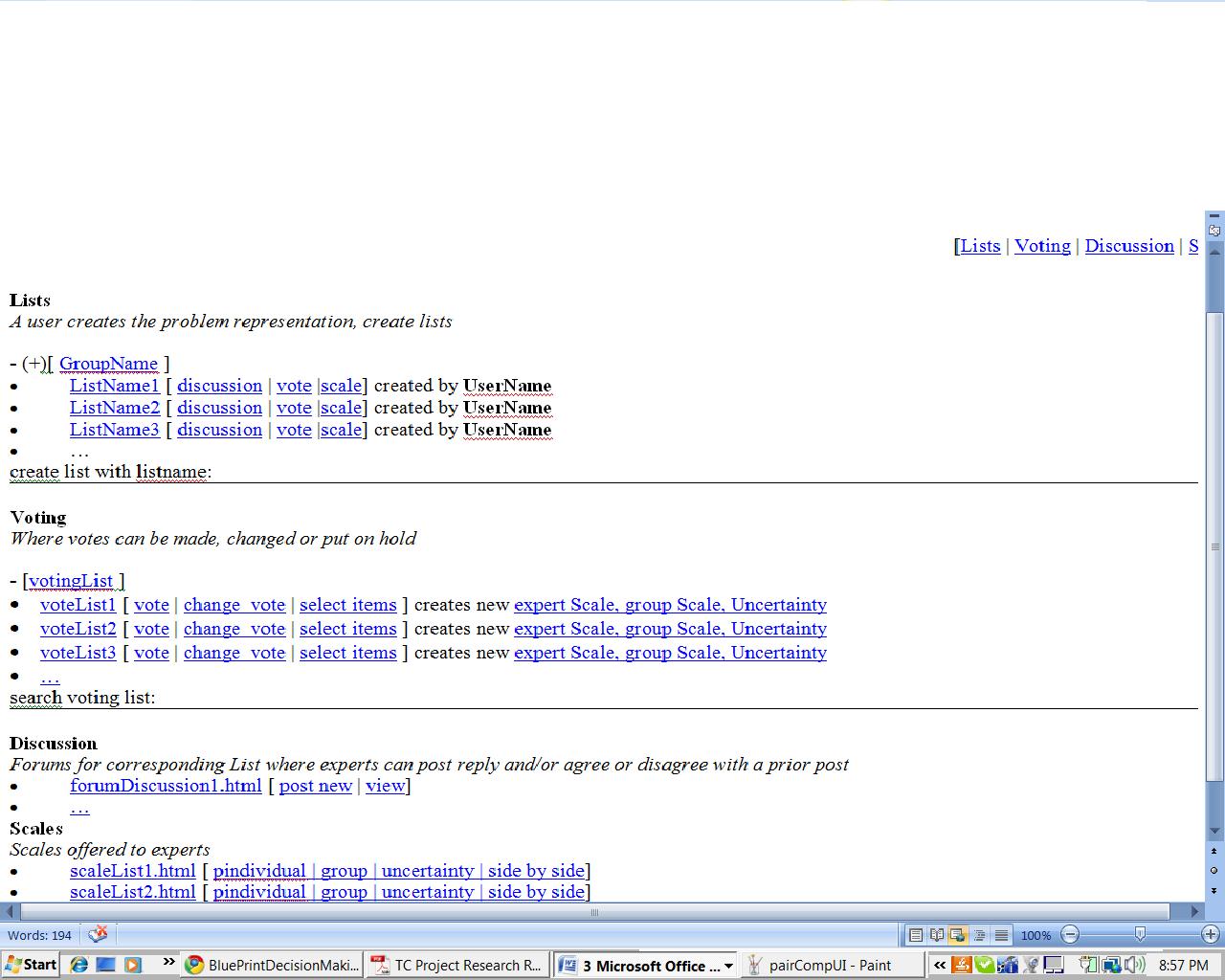Viewport: 1225px width, 980px height.
Task: Expand hidden quick launch items chevron
Action: click(168, 962)
